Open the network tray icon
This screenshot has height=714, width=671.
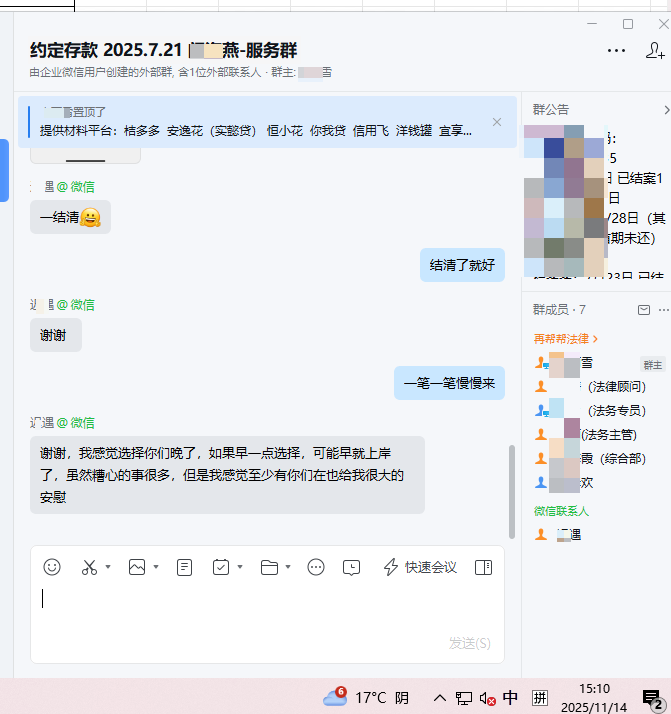[x=464, y=698]
